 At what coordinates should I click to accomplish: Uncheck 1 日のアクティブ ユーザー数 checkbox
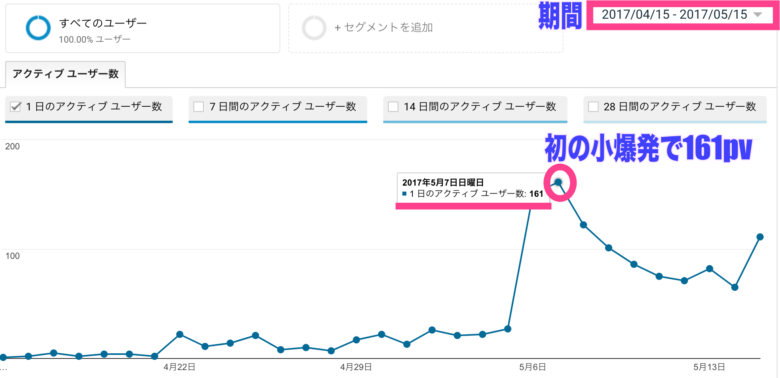(15, 106)
